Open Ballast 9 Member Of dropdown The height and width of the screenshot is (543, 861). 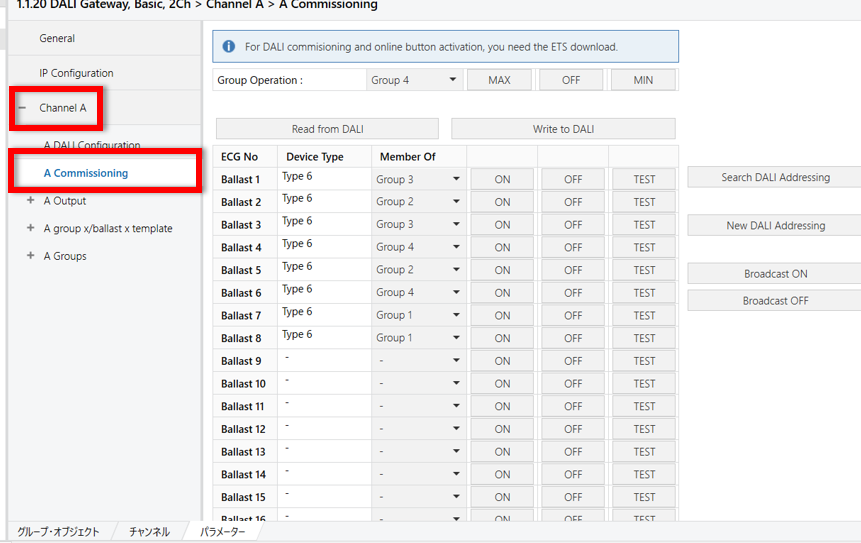click(x=417, y=361)
